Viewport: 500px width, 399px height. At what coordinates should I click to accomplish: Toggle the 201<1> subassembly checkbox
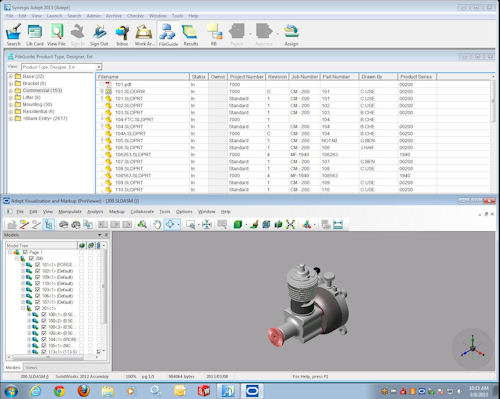click(38, 308)
